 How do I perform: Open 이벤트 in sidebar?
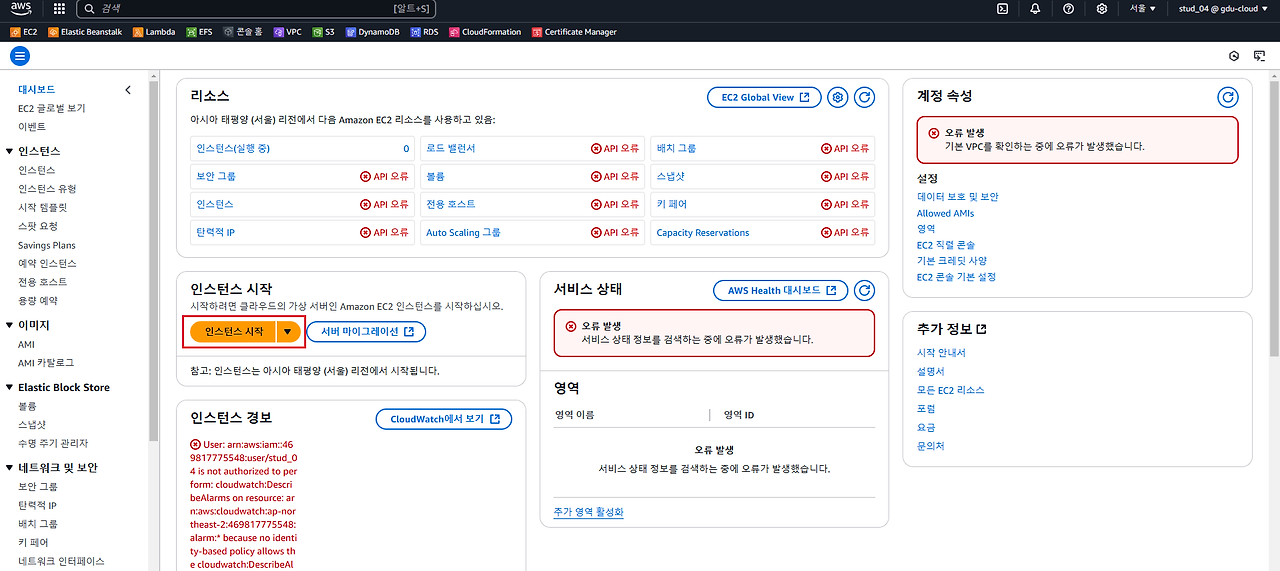point(32,127)
